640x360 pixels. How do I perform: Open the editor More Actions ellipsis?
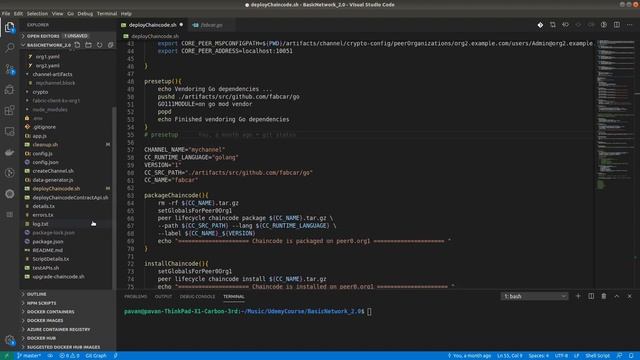point(629,25)
